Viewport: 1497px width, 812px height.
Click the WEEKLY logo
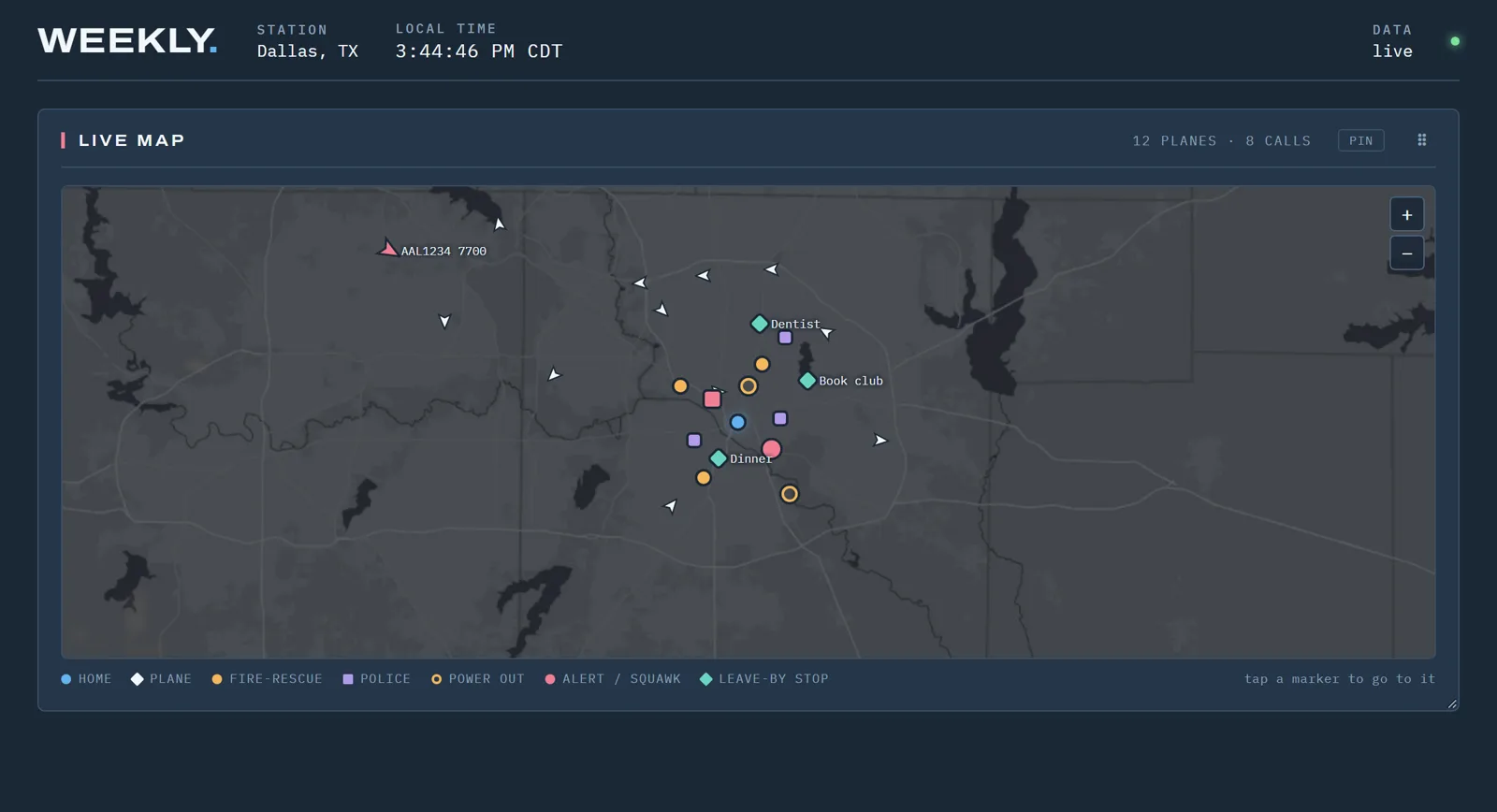127,40
